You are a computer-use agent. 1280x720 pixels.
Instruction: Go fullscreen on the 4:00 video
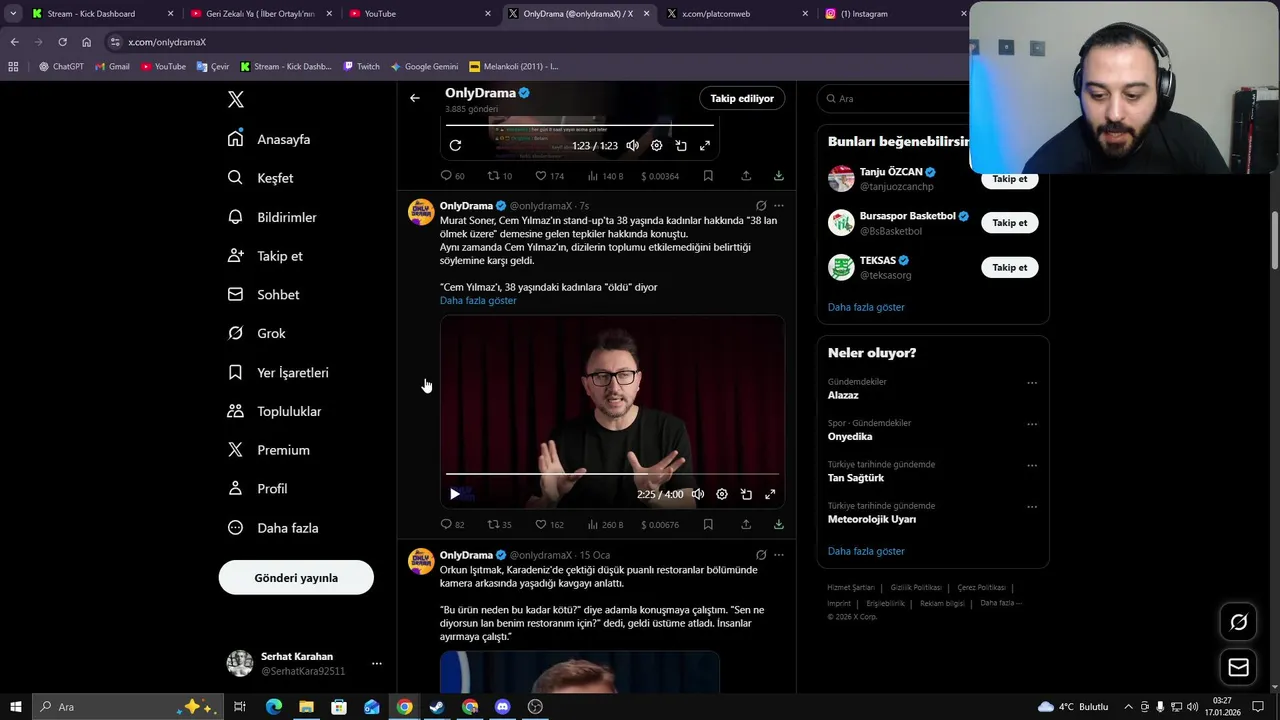pyautogui.click(x=770, y=494)
